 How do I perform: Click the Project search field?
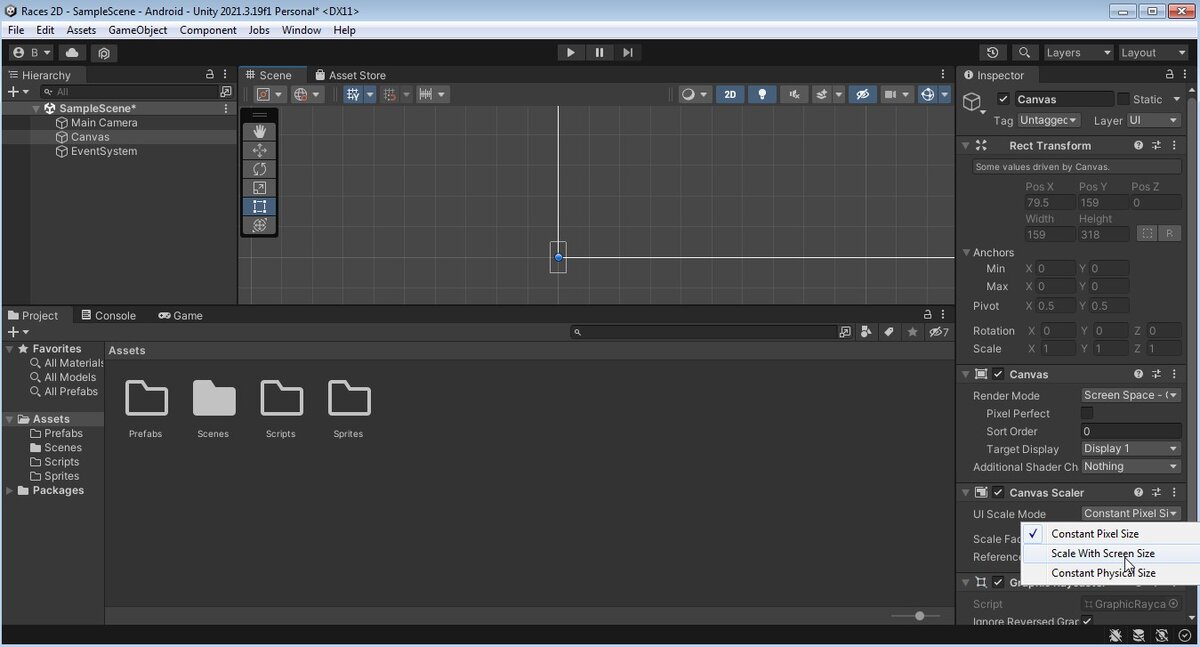[704, 332]
